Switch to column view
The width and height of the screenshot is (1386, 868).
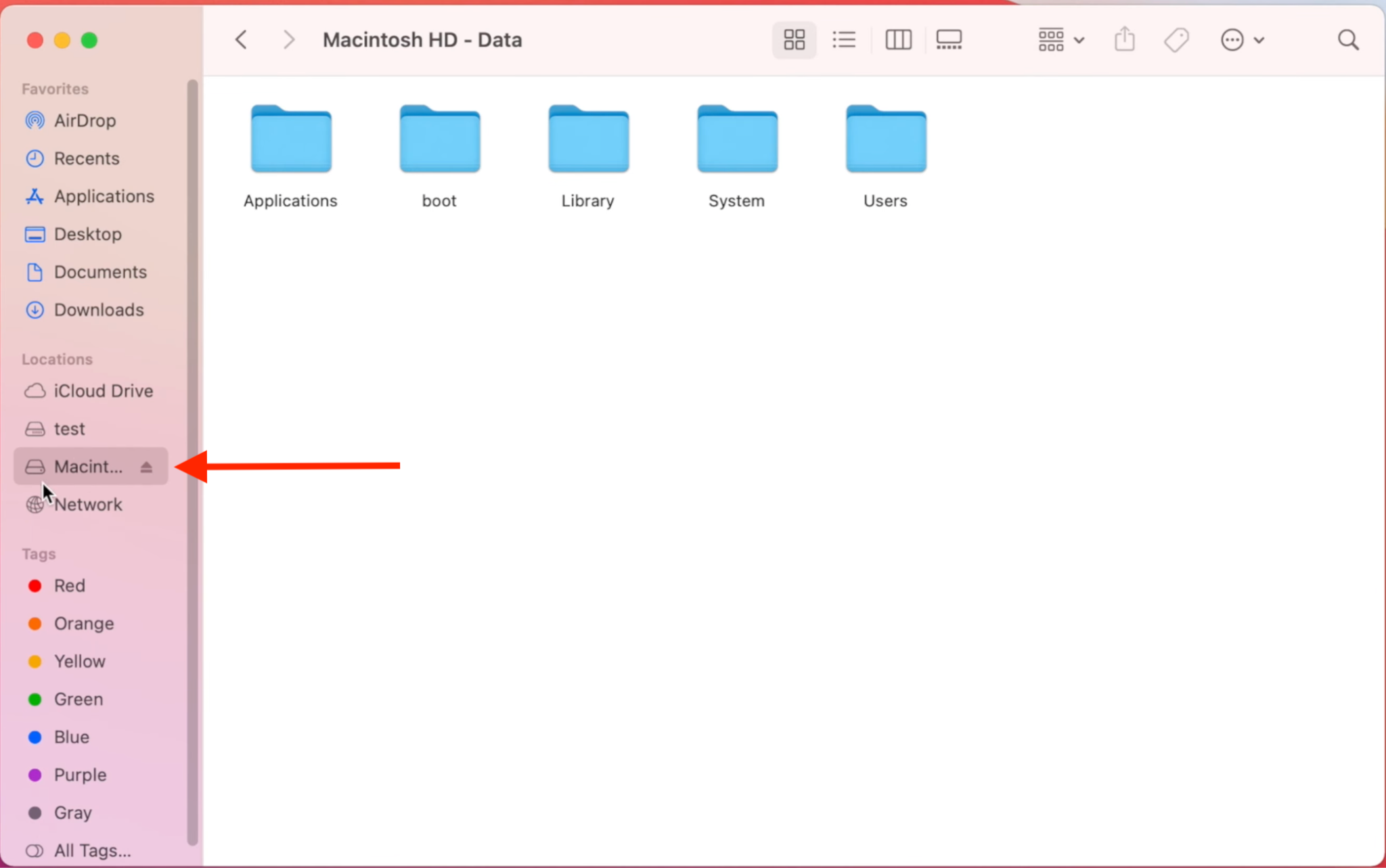click(x=898, y=39)
